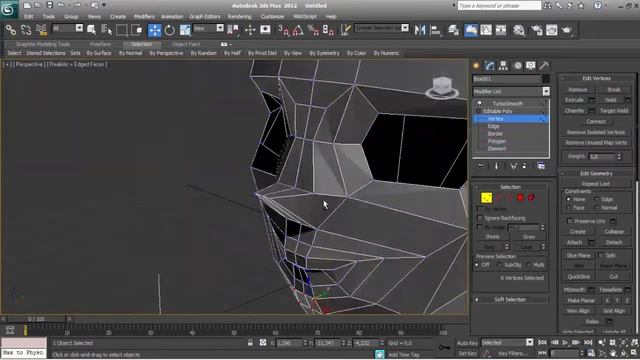This screenshot has width=640, height=360.
Task: Collapse the Selection rollout
Action: (x=510, y=187)
